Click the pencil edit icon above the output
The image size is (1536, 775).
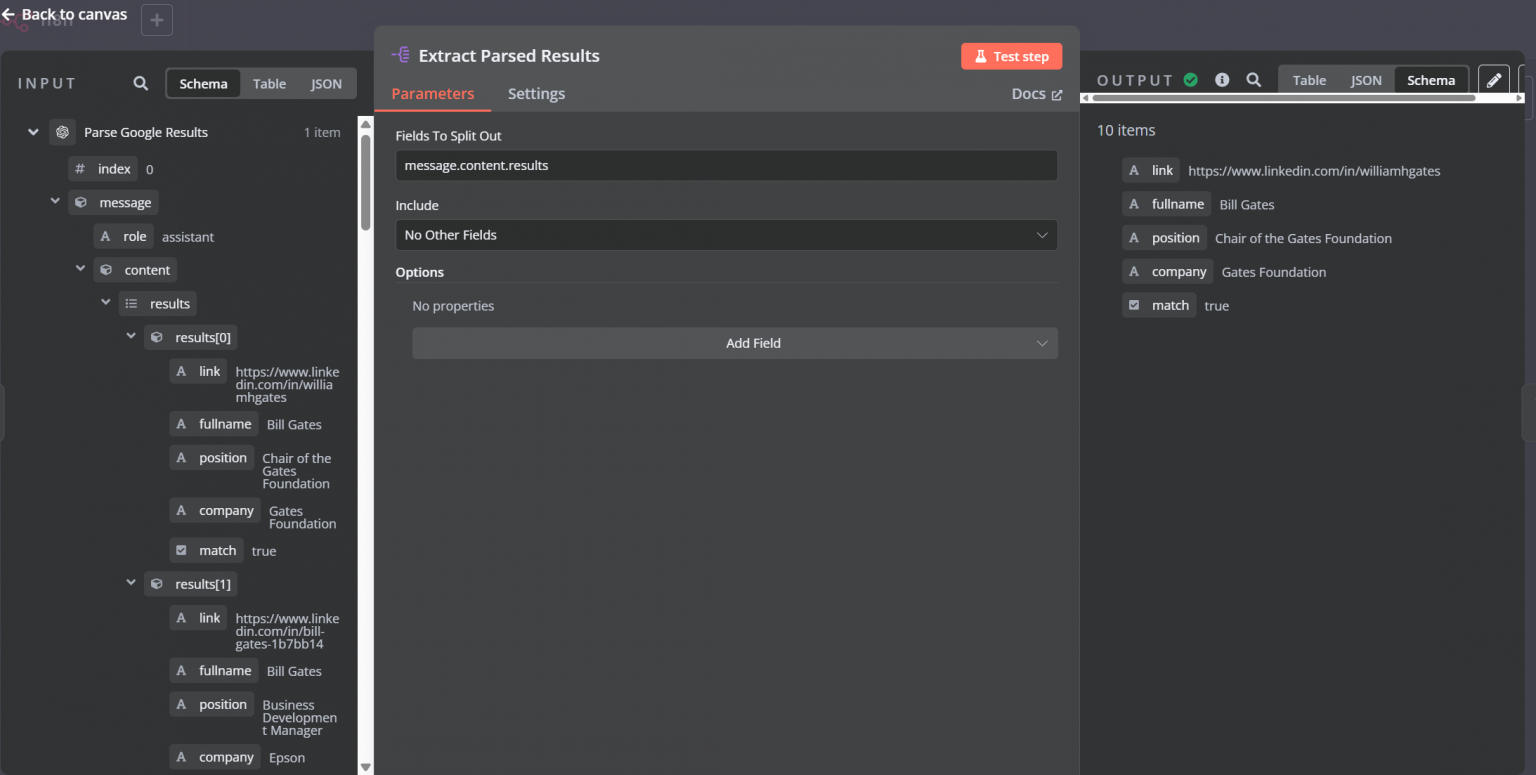coord(1494,78)
